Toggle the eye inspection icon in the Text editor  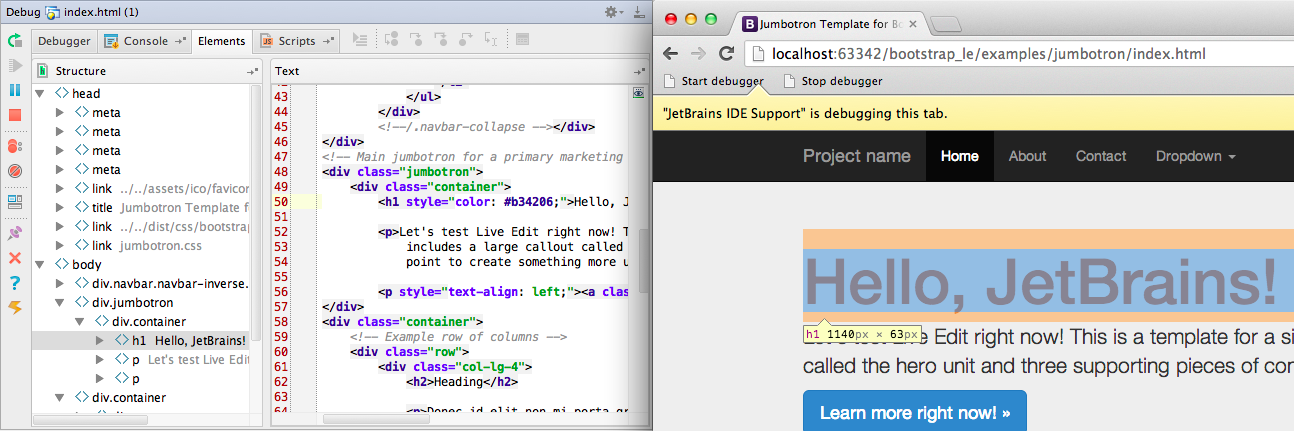click(639, 93)
